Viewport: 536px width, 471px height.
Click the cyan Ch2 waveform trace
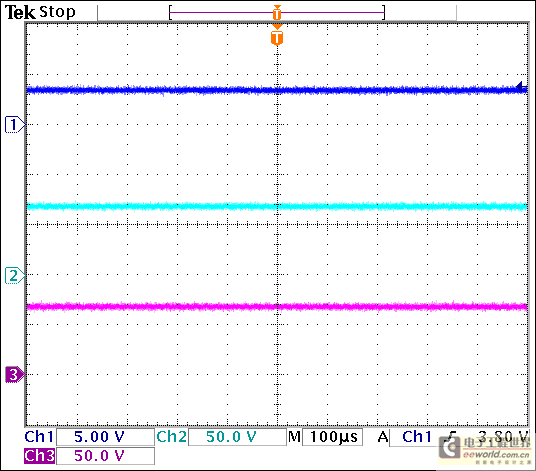277,206
